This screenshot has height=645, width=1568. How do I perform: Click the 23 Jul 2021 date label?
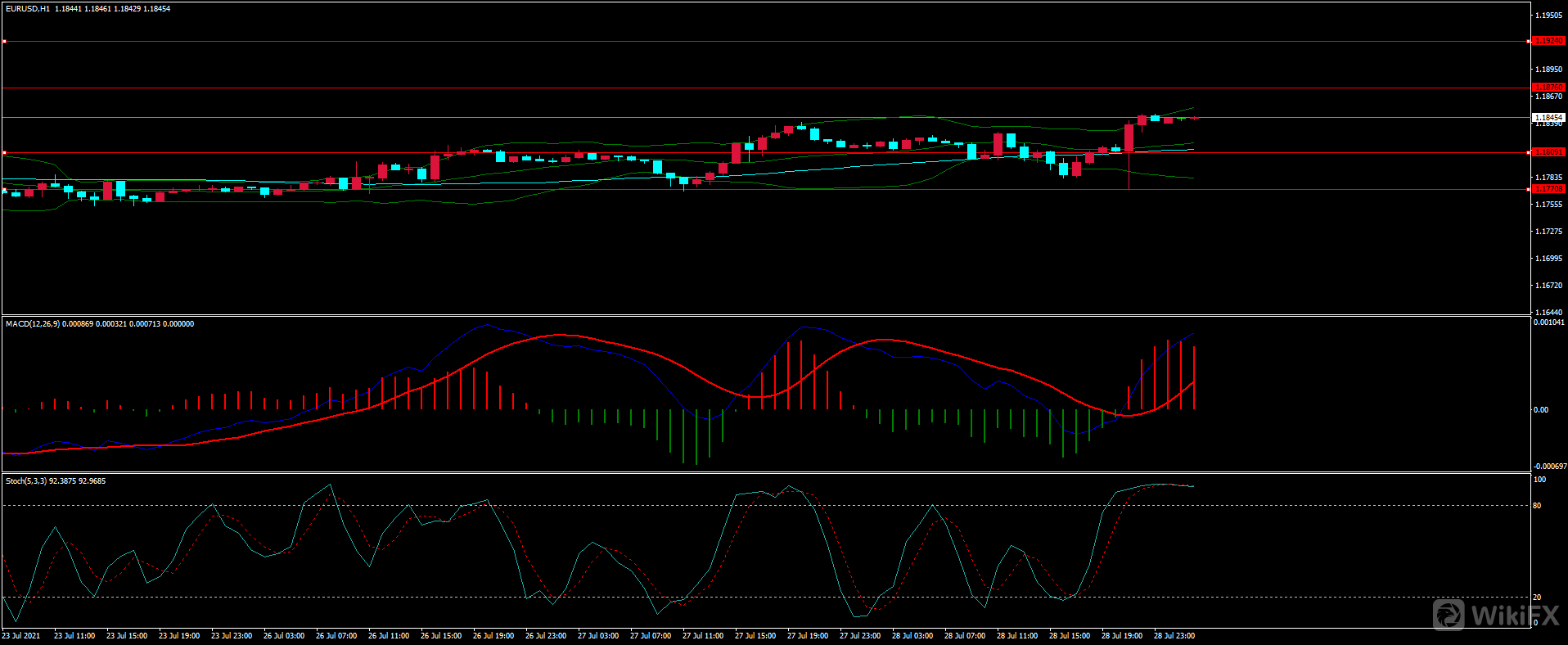point(21,636)
